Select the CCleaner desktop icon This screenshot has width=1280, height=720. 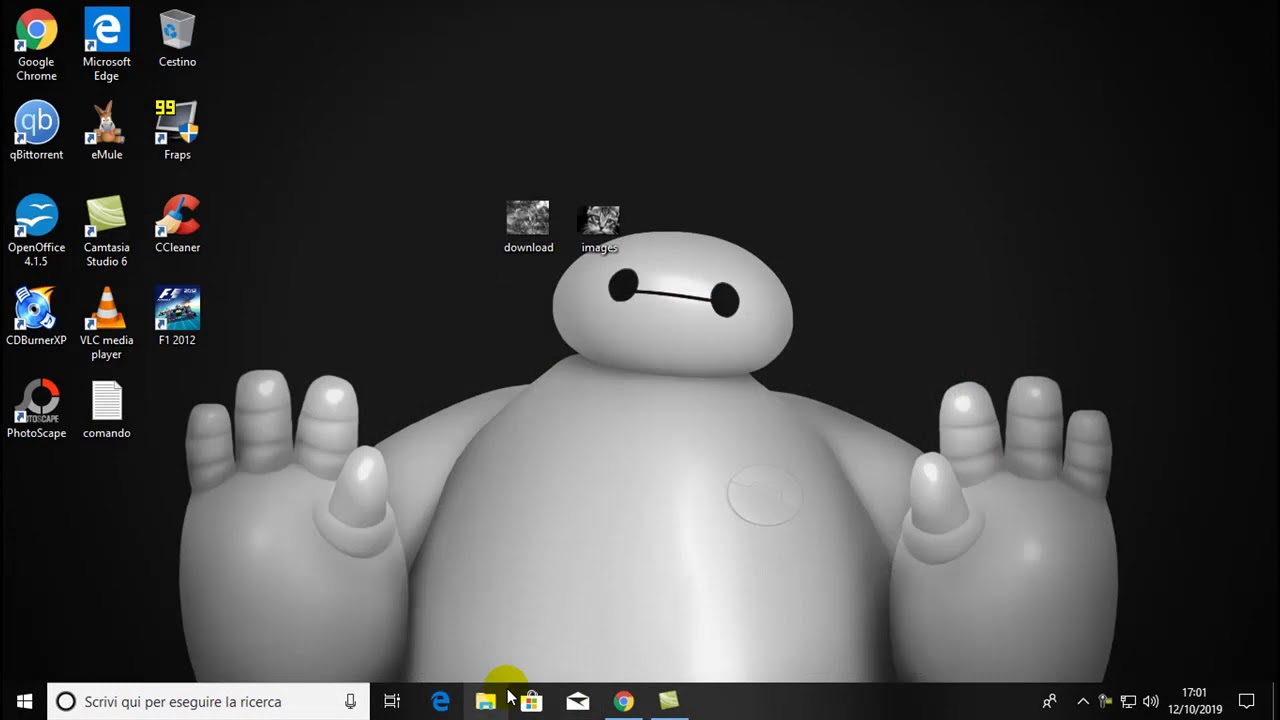177,224
